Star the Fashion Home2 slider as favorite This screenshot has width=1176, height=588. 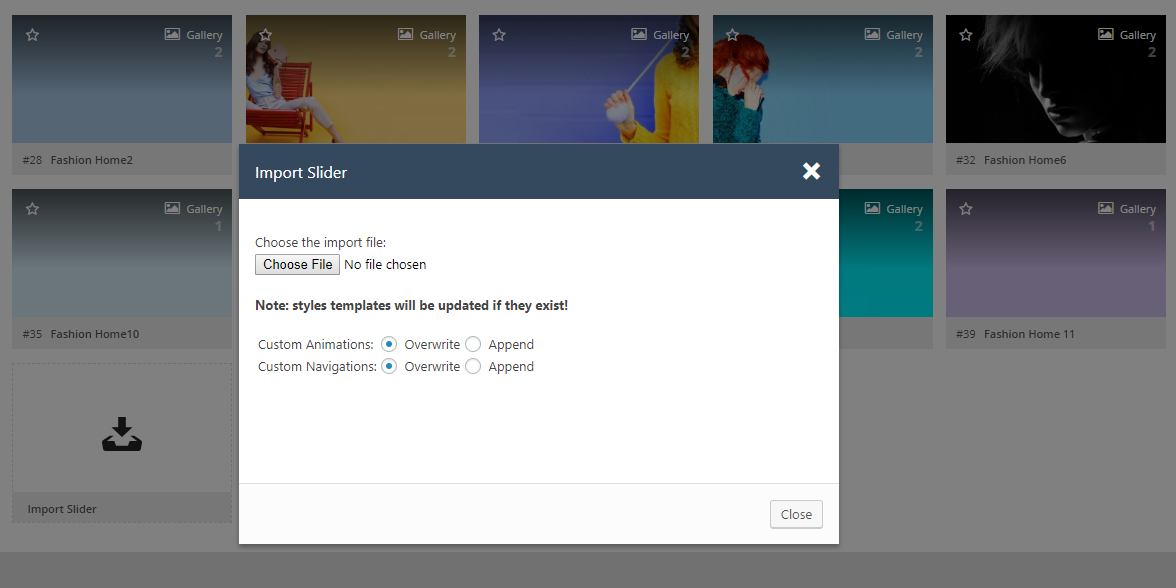pos(32,35)
